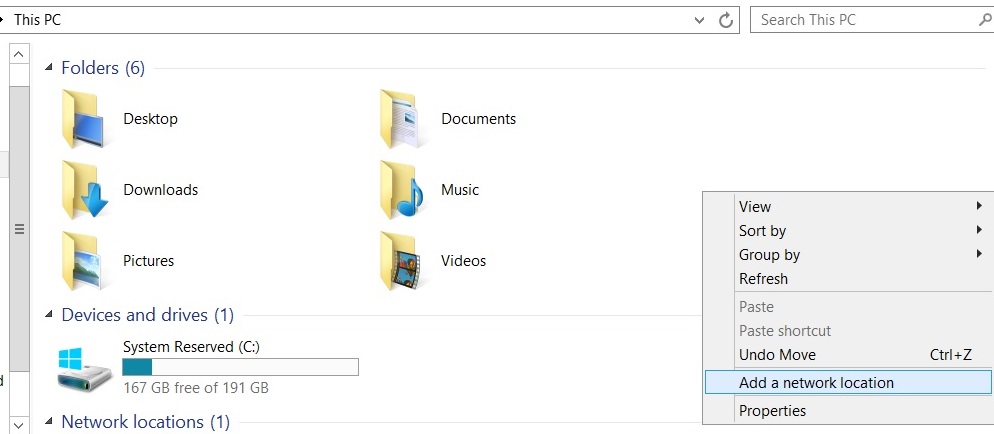Open the View submenu
Screen dimensions: 994x434
(848, 207)
